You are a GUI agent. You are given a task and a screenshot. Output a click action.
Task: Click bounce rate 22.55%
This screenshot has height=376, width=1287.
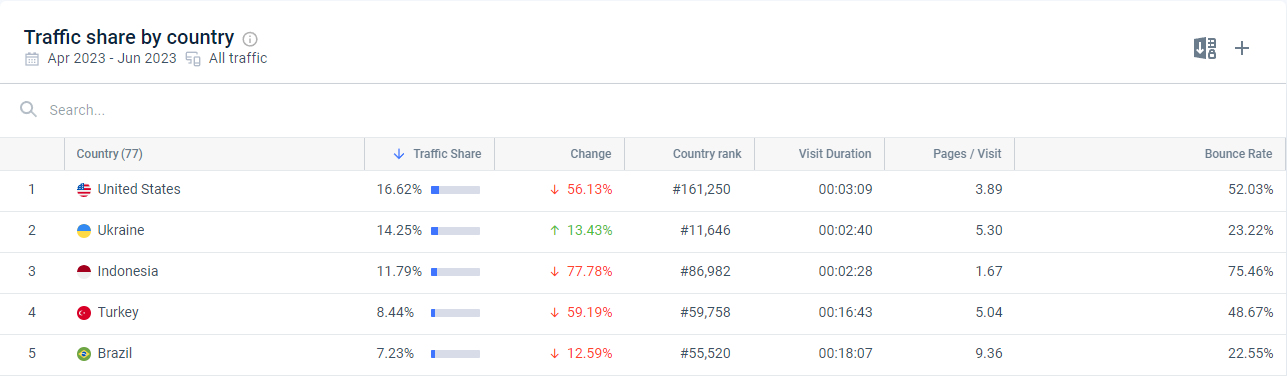pos(1250,353)
